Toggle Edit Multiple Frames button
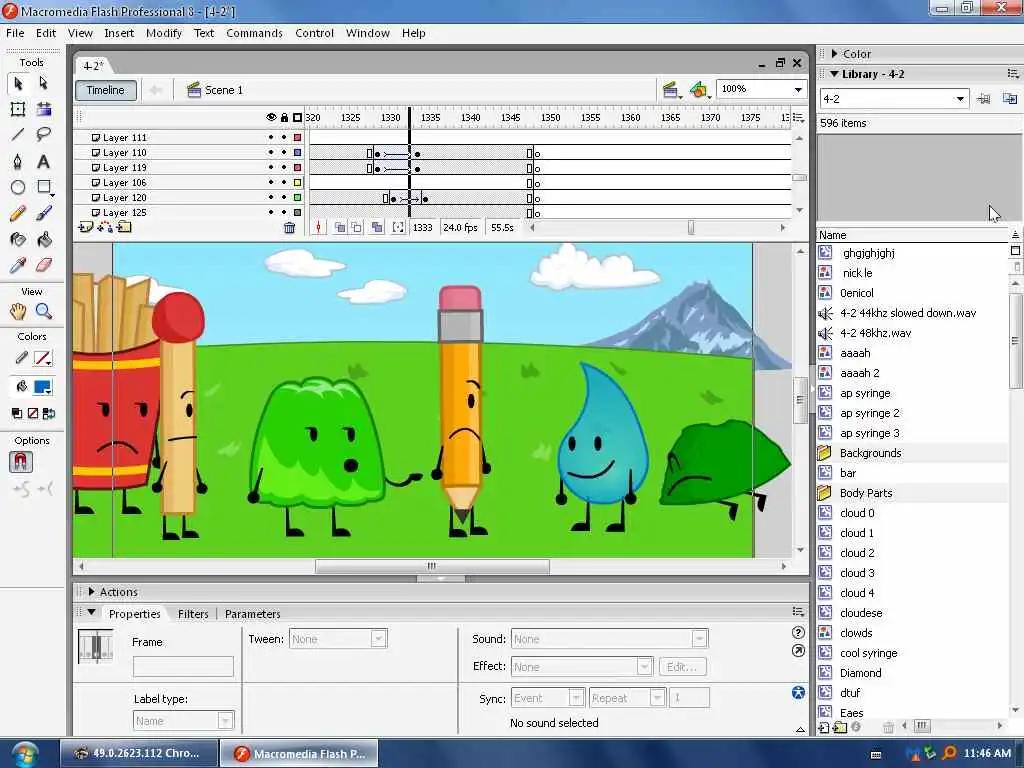Image resolution: width=1024 pixels, height=768 pixels. coord(377,227)
